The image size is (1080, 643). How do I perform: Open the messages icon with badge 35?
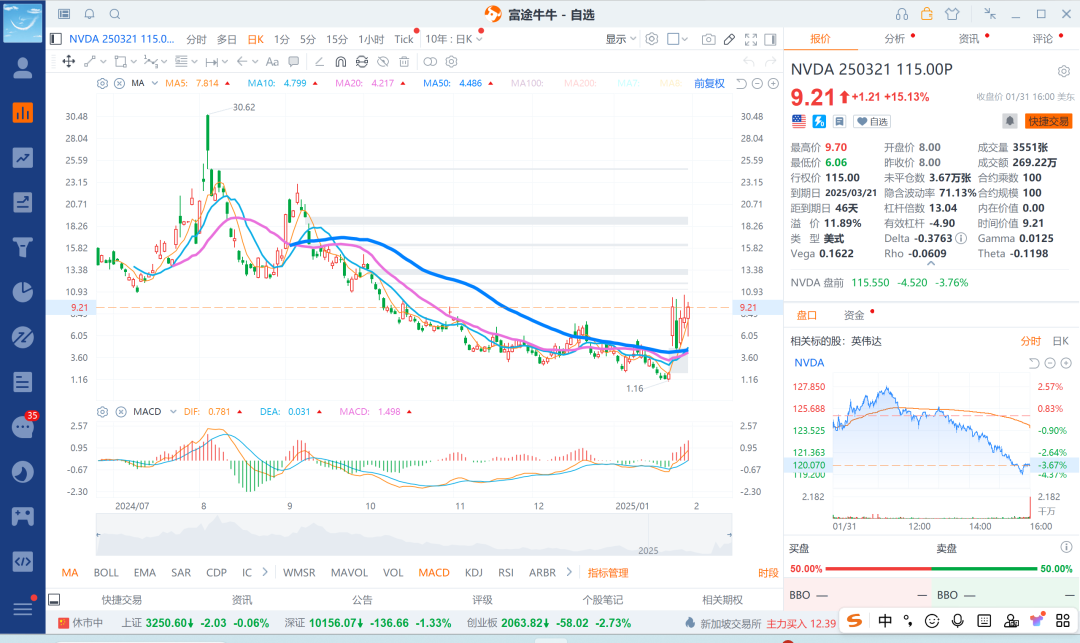pos(23,427)
